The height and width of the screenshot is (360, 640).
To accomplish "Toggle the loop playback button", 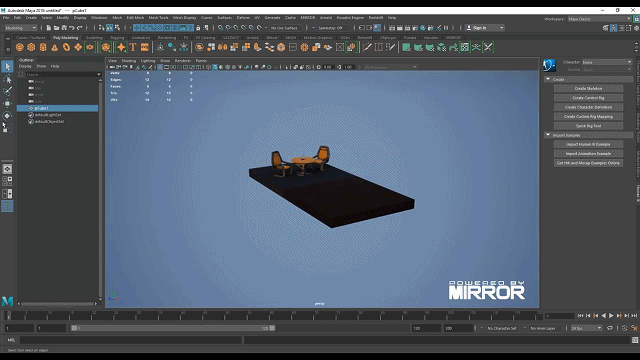I will click(x=610, y=328).
